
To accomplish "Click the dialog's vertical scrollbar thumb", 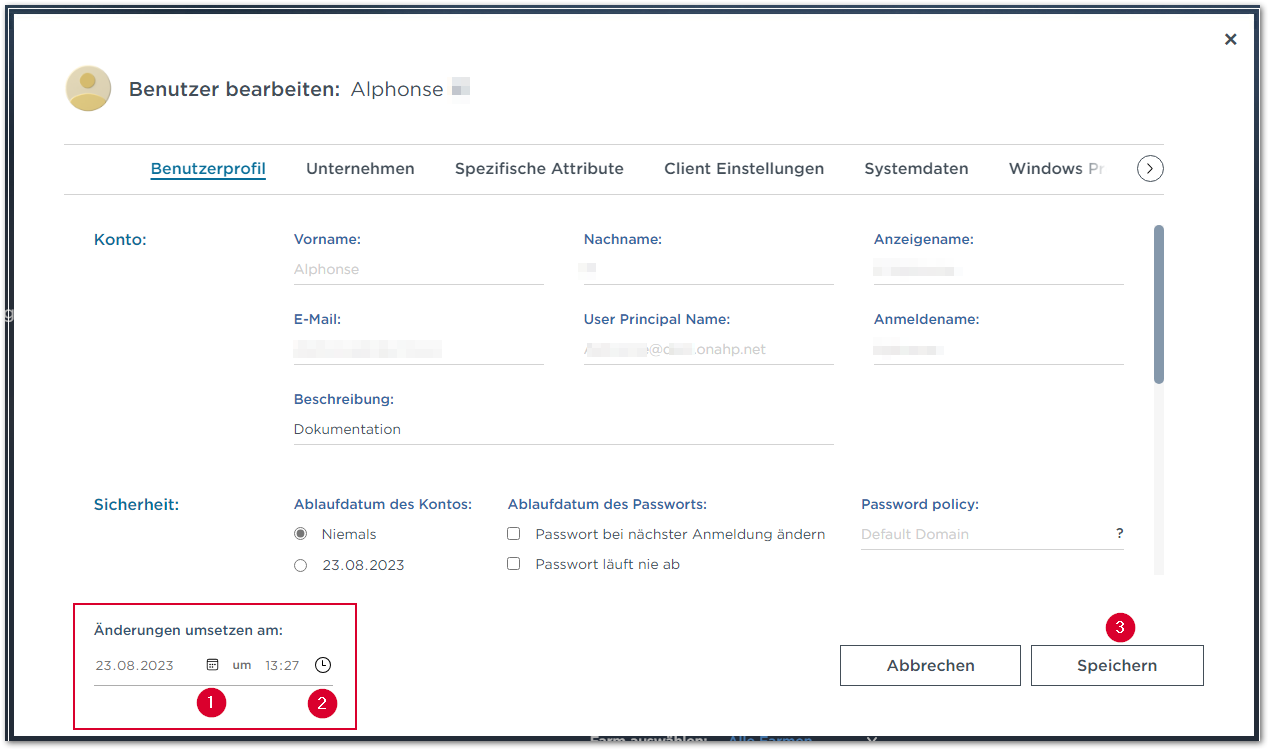I will [x=1159, y=304].
